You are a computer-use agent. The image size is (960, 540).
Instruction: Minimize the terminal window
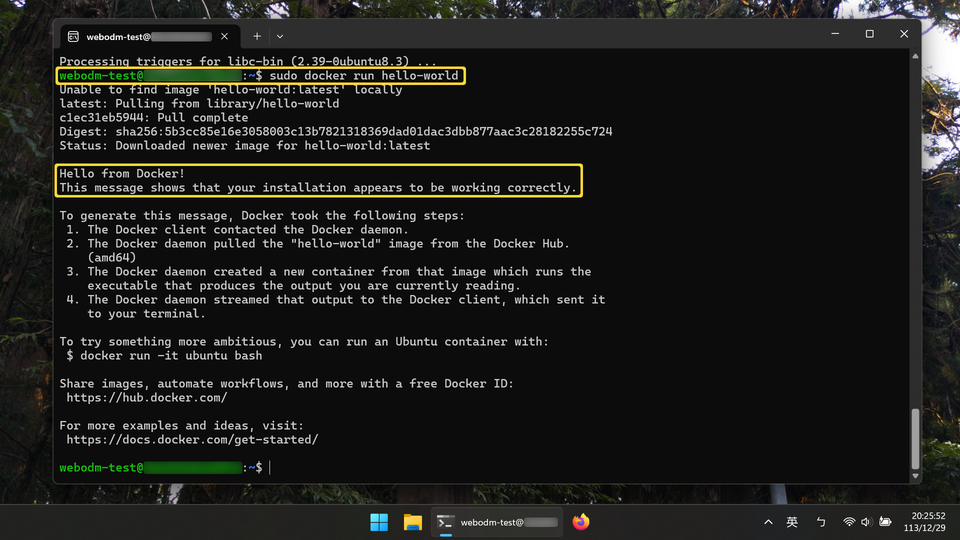click(835, 34)
